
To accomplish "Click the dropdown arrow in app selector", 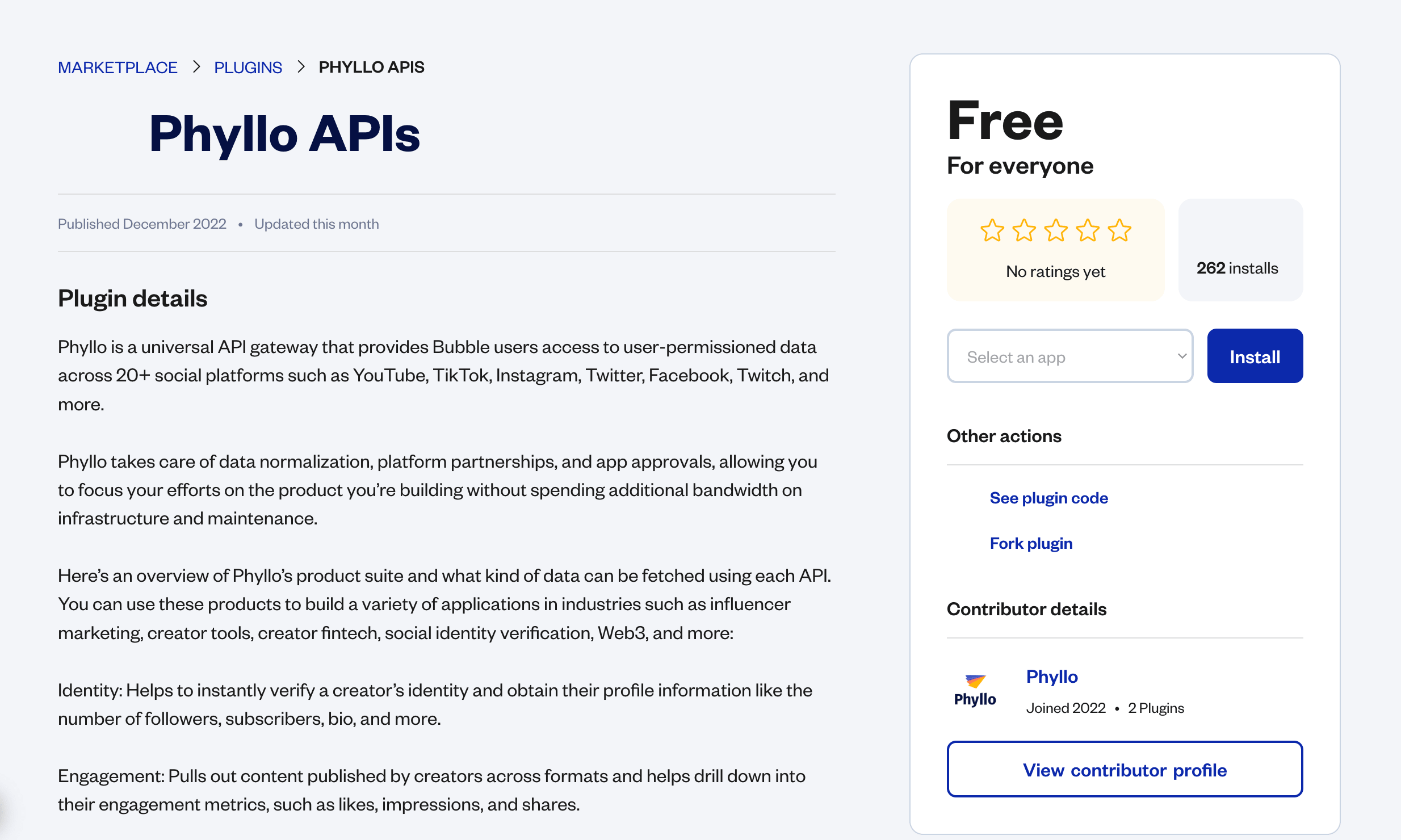I will pyautogui.click(x=1182, y=356).
